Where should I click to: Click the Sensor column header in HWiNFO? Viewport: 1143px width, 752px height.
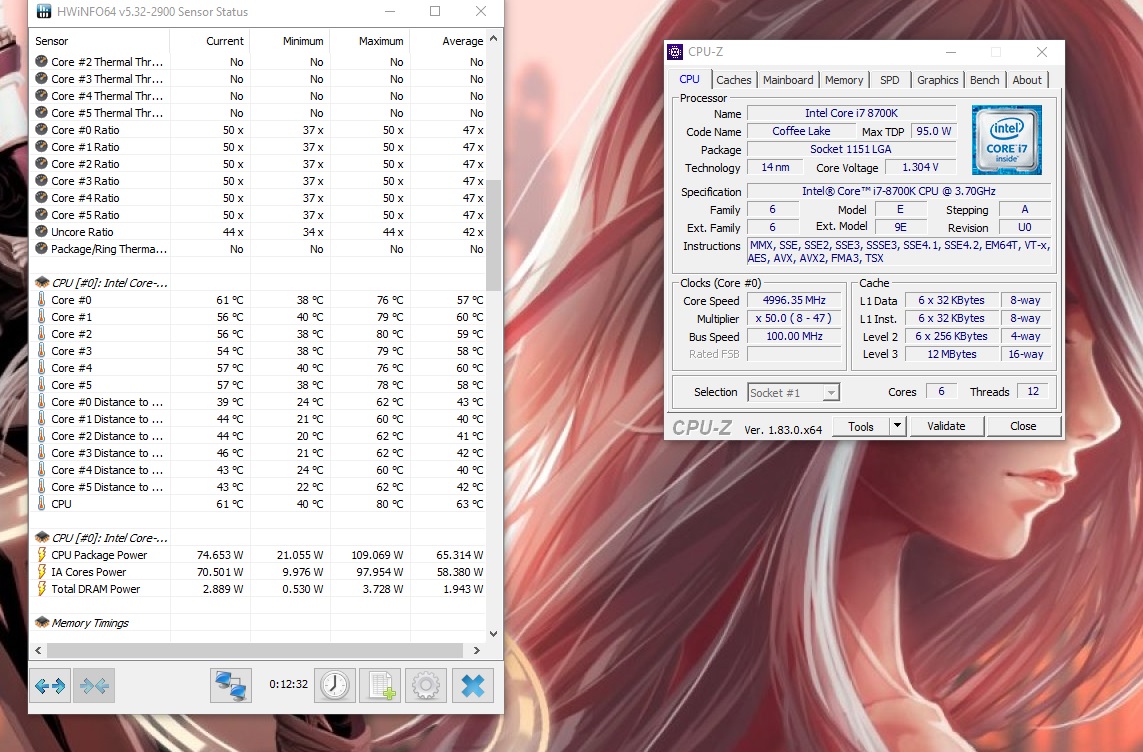101,42
